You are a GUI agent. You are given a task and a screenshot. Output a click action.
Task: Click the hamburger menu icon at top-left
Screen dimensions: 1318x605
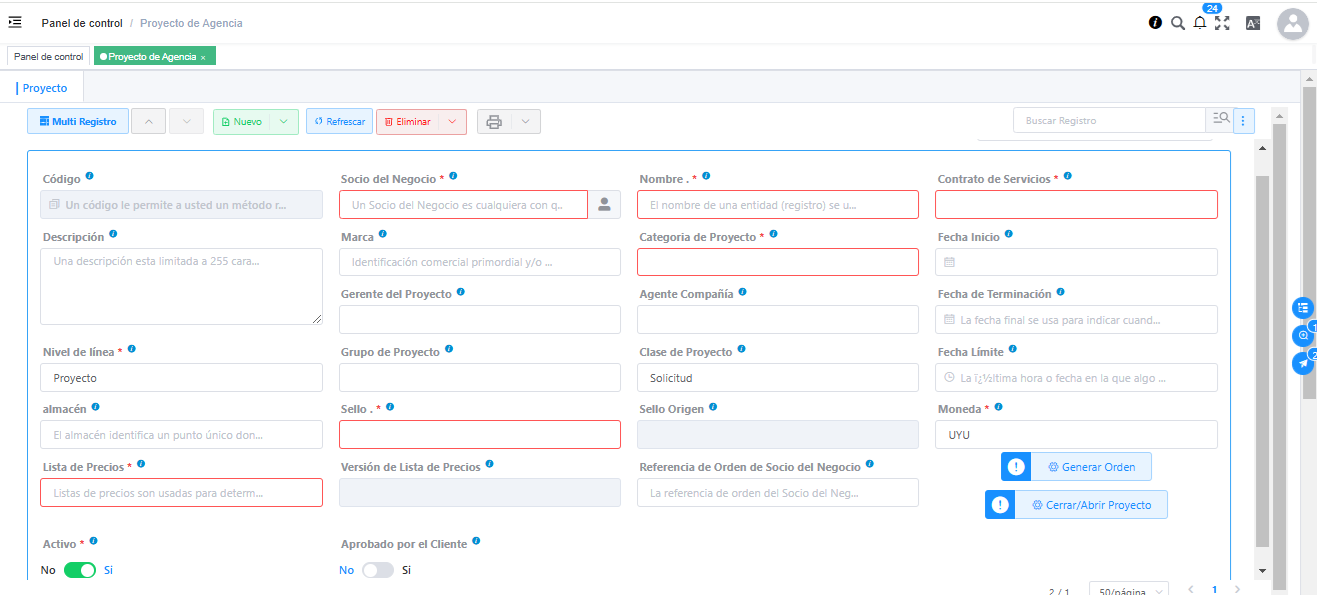point(15,22)
